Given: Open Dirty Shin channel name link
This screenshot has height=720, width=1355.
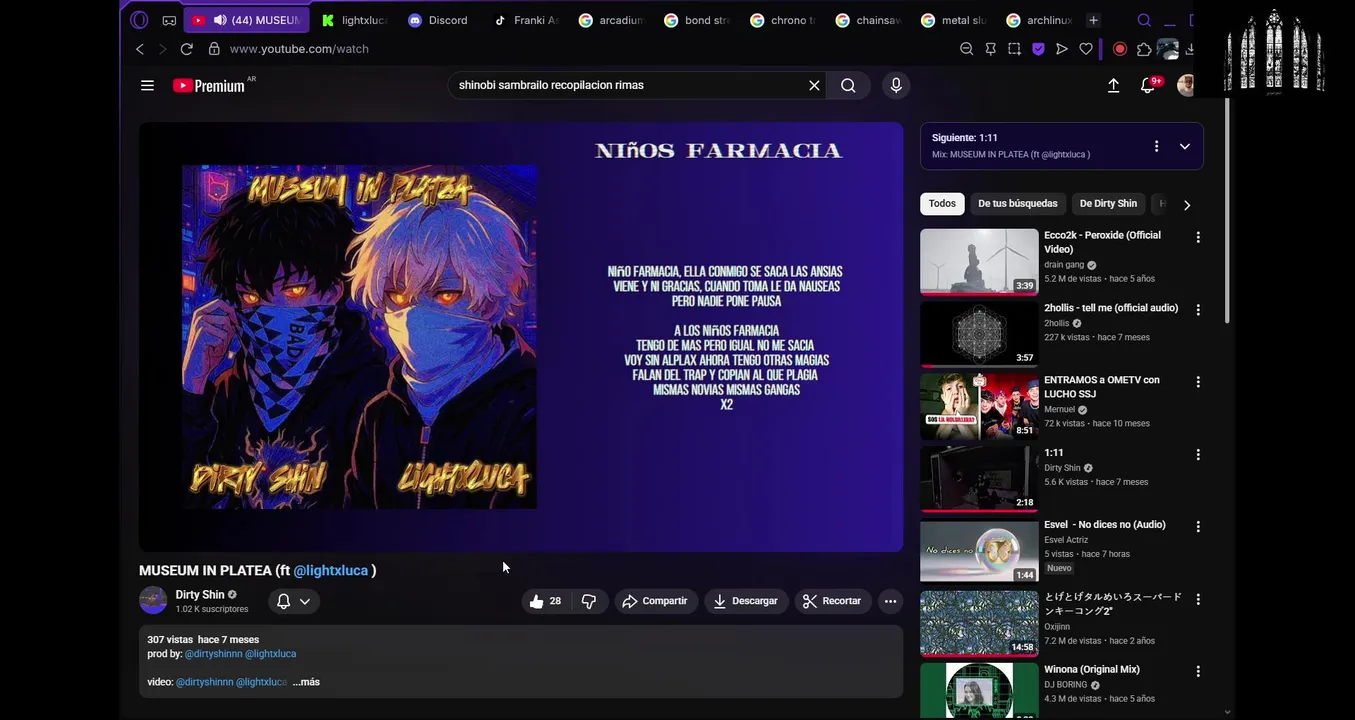Looking at the screenshot, I should point(200,594).
